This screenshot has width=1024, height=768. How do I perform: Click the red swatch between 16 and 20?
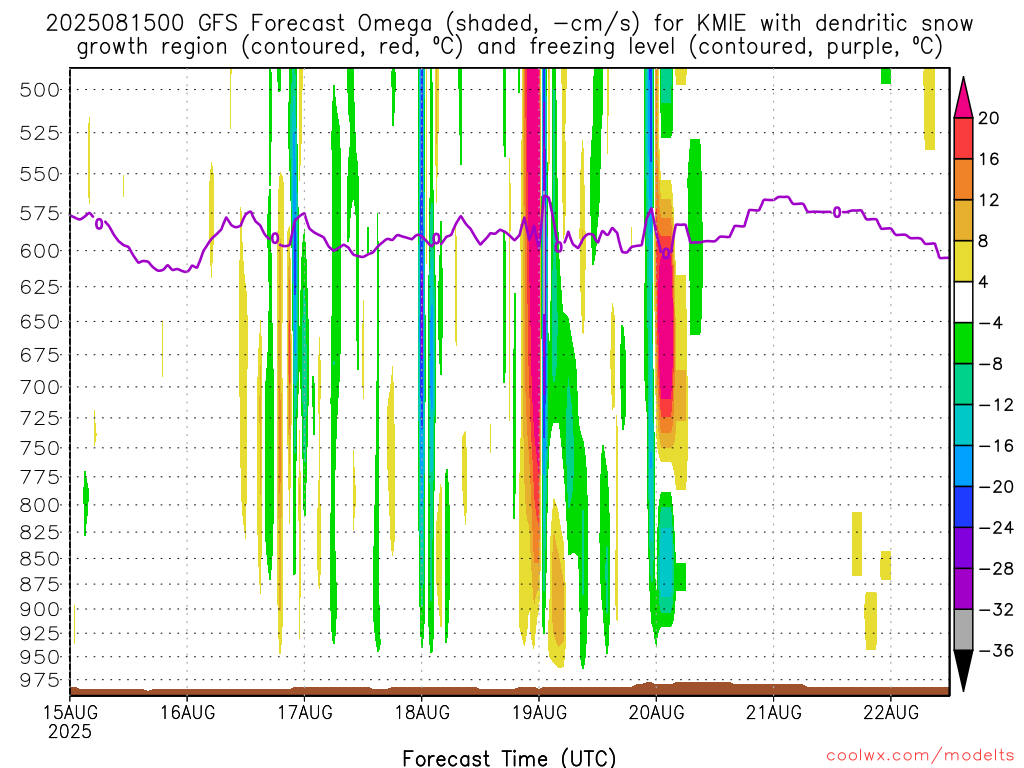(x=963, y=138)
